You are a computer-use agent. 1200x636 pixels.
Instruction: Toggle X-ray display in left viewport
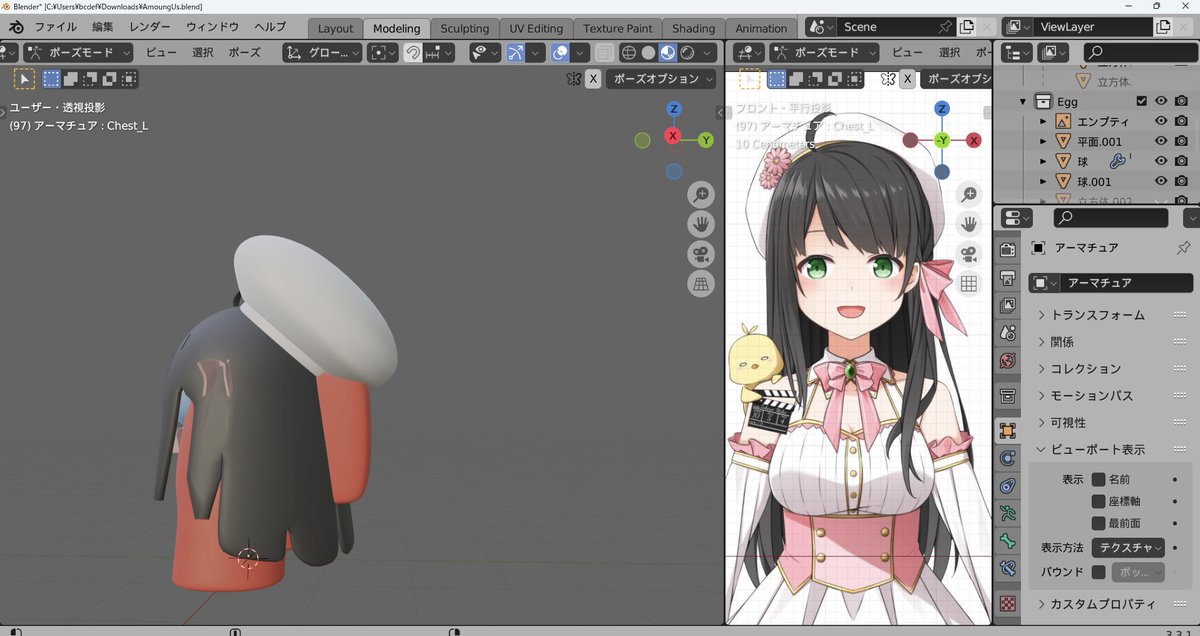605,52
